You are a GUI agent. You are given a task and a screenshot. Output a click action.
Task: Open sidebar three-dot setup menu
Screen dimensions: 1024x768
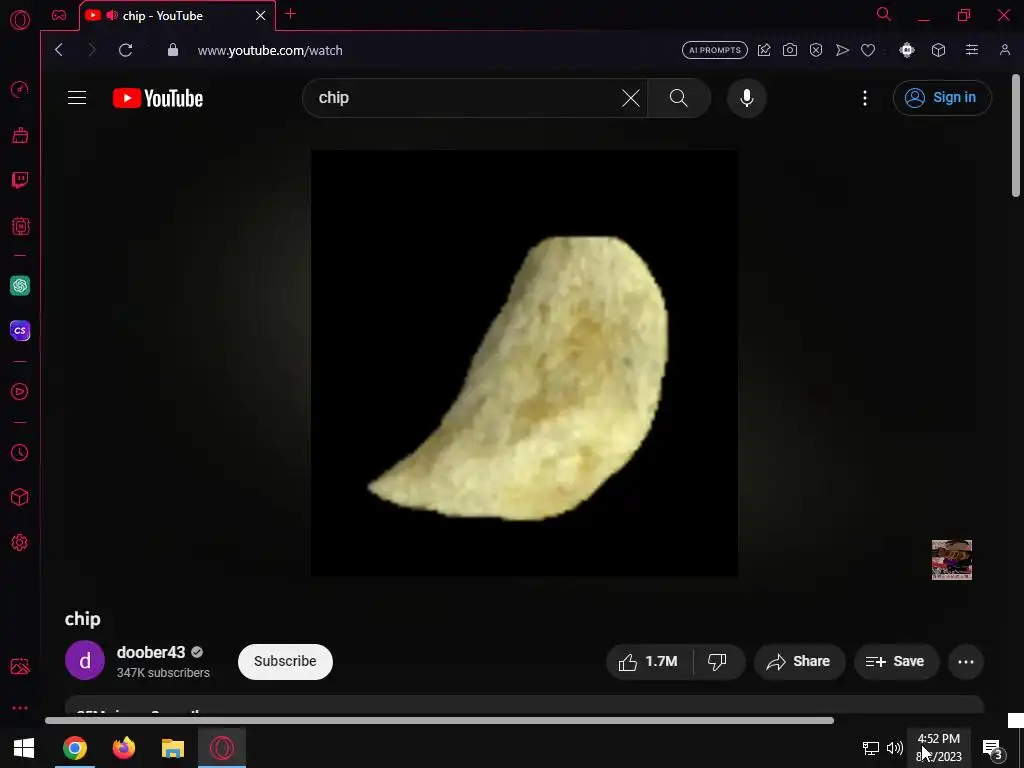click(x=20, y=708)
